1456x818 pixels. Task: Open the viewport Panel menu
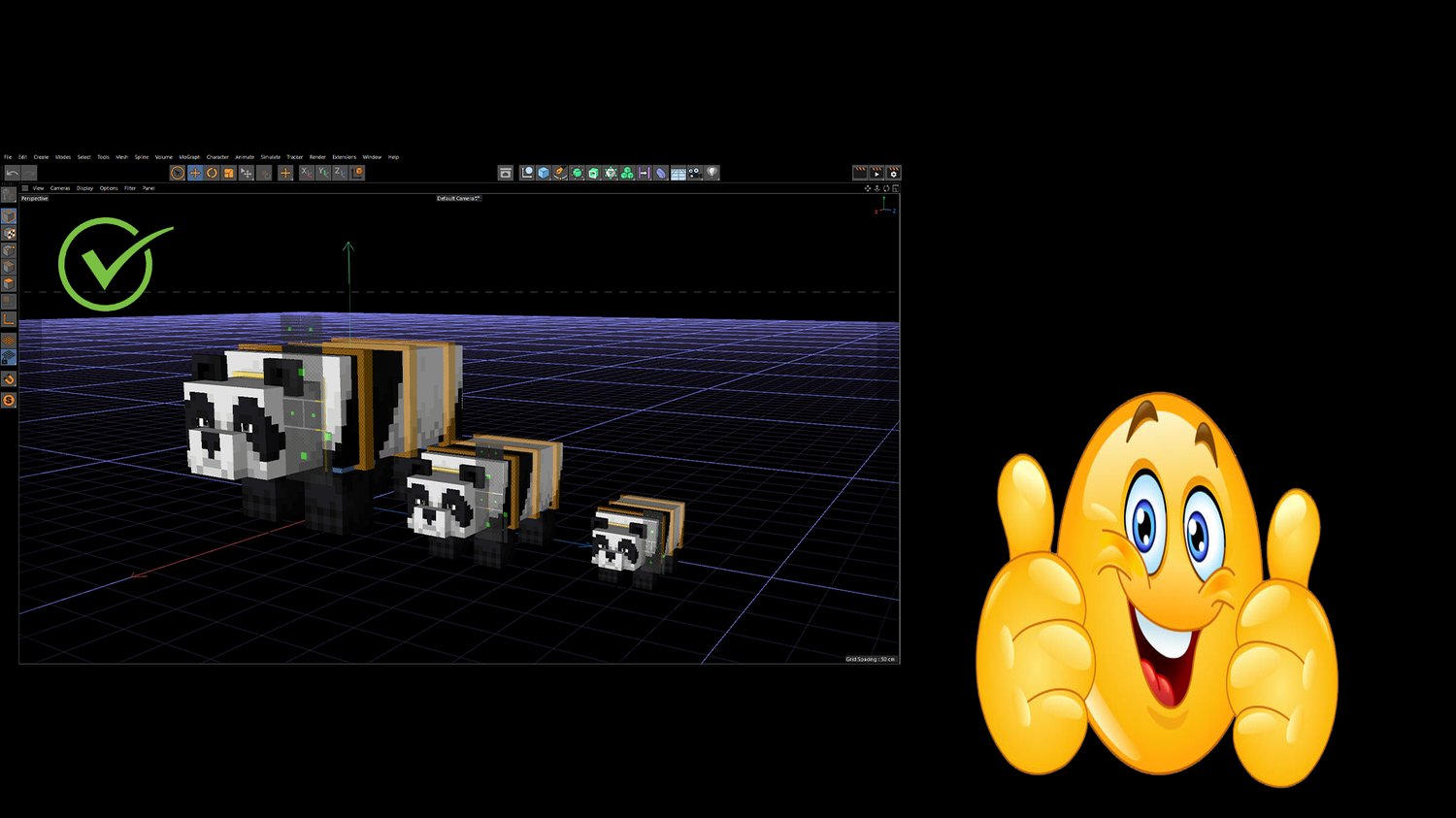pyautogui.click(x=149, y=188)
